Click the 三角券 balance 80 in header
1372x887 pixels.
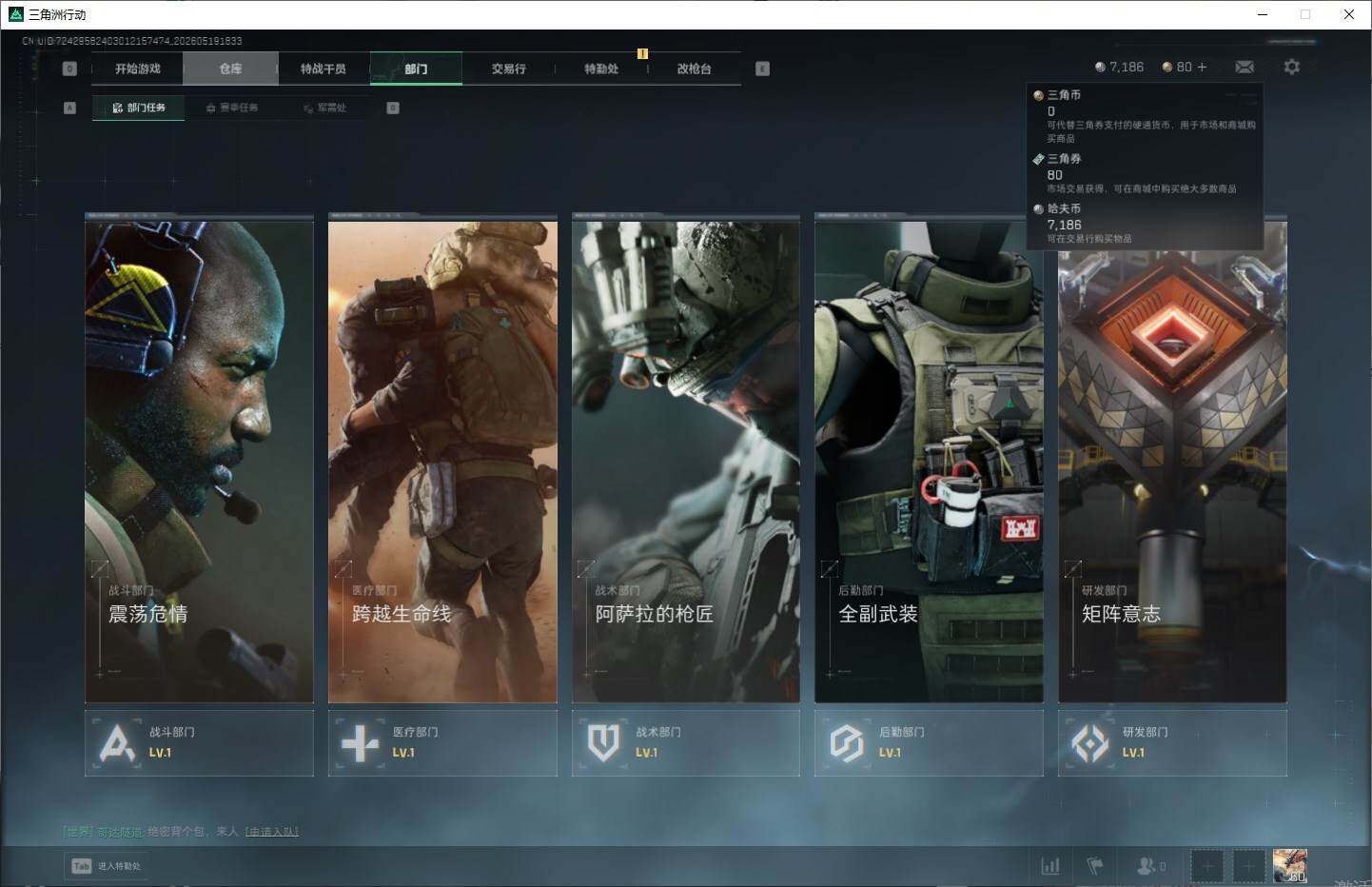pos(1177,67)
